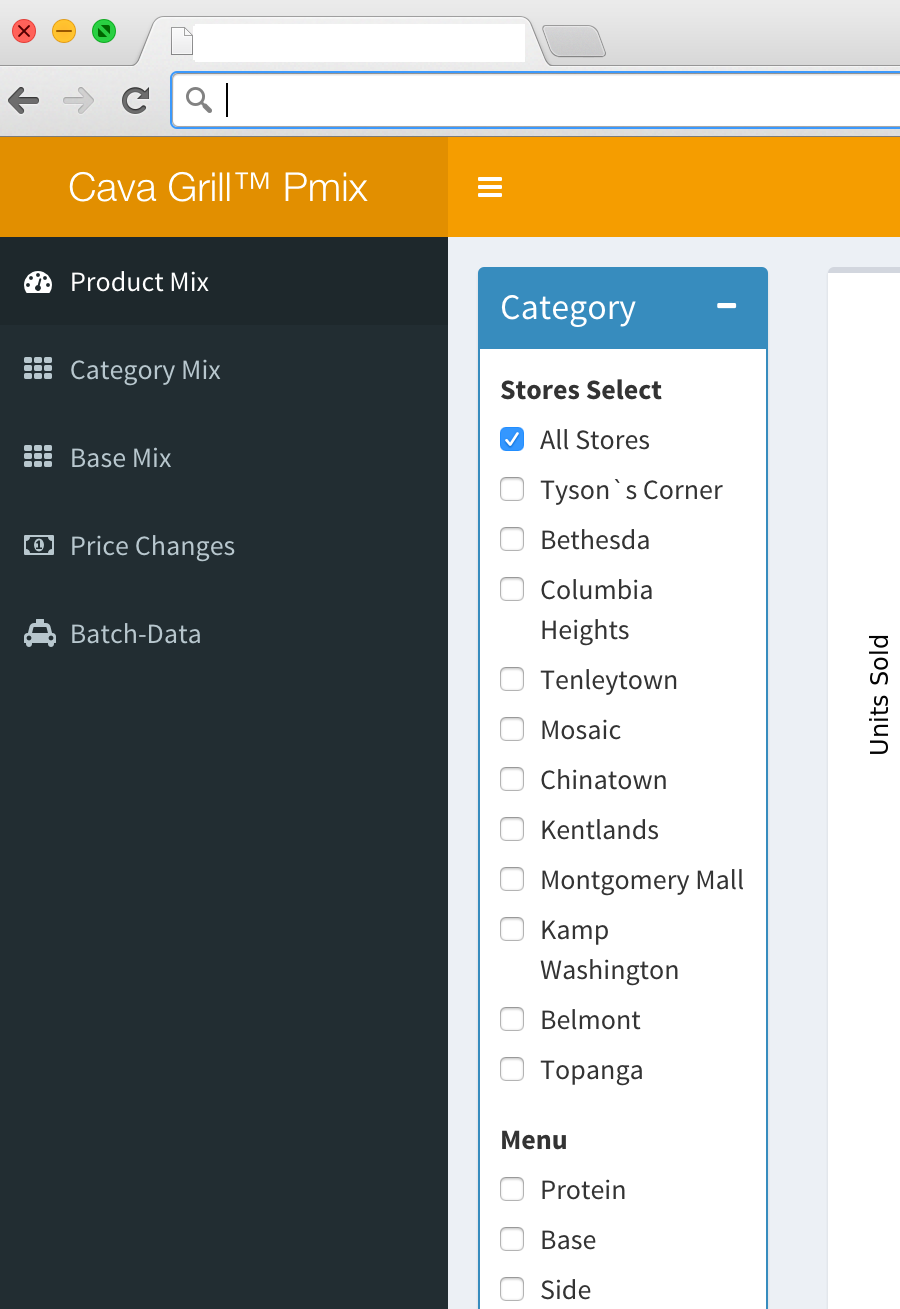Click the Product Mix dashboard icon
Screen dimensions: 900x1309
pos(38,282)
